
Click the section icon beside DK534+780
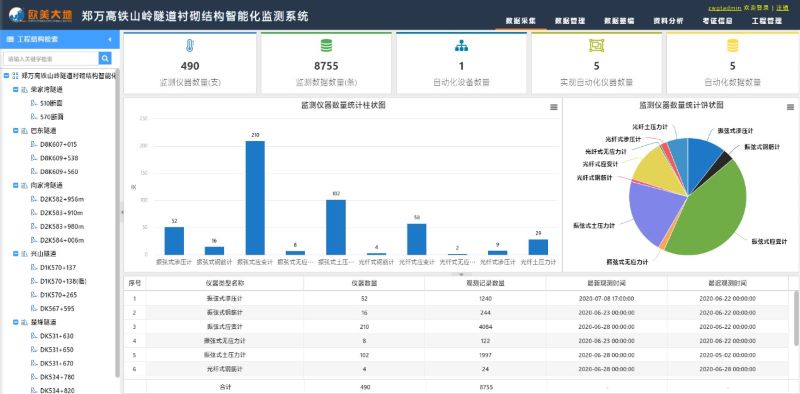pos(34,377)
